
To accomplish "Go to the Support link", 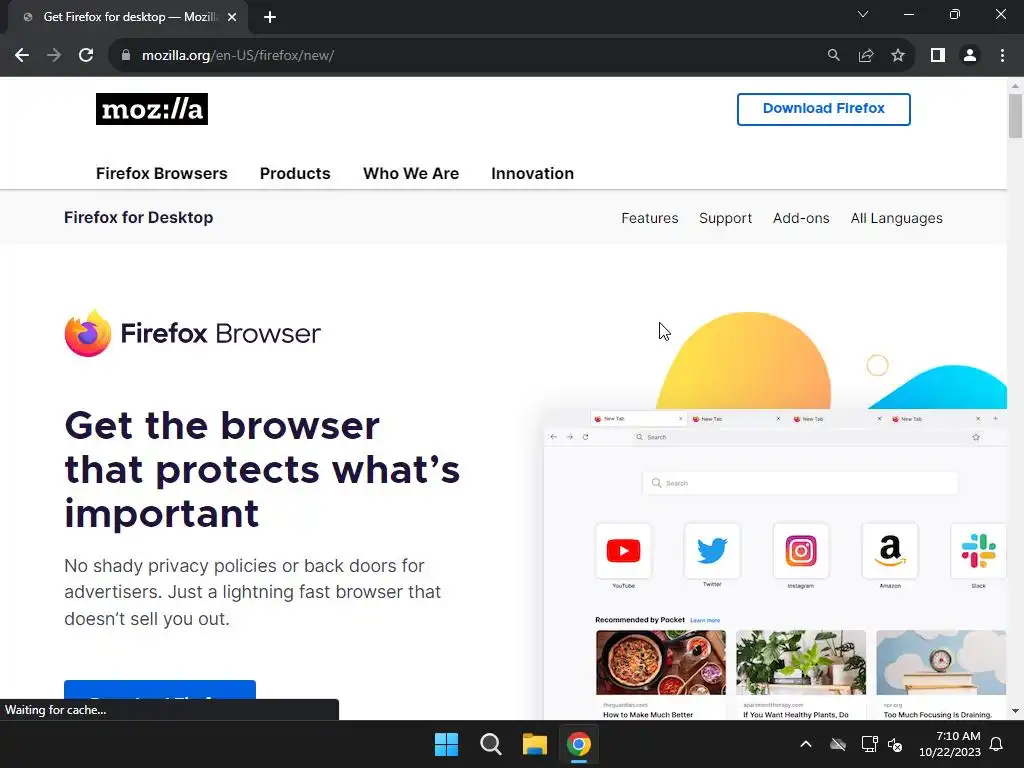I will pos(726,218).
